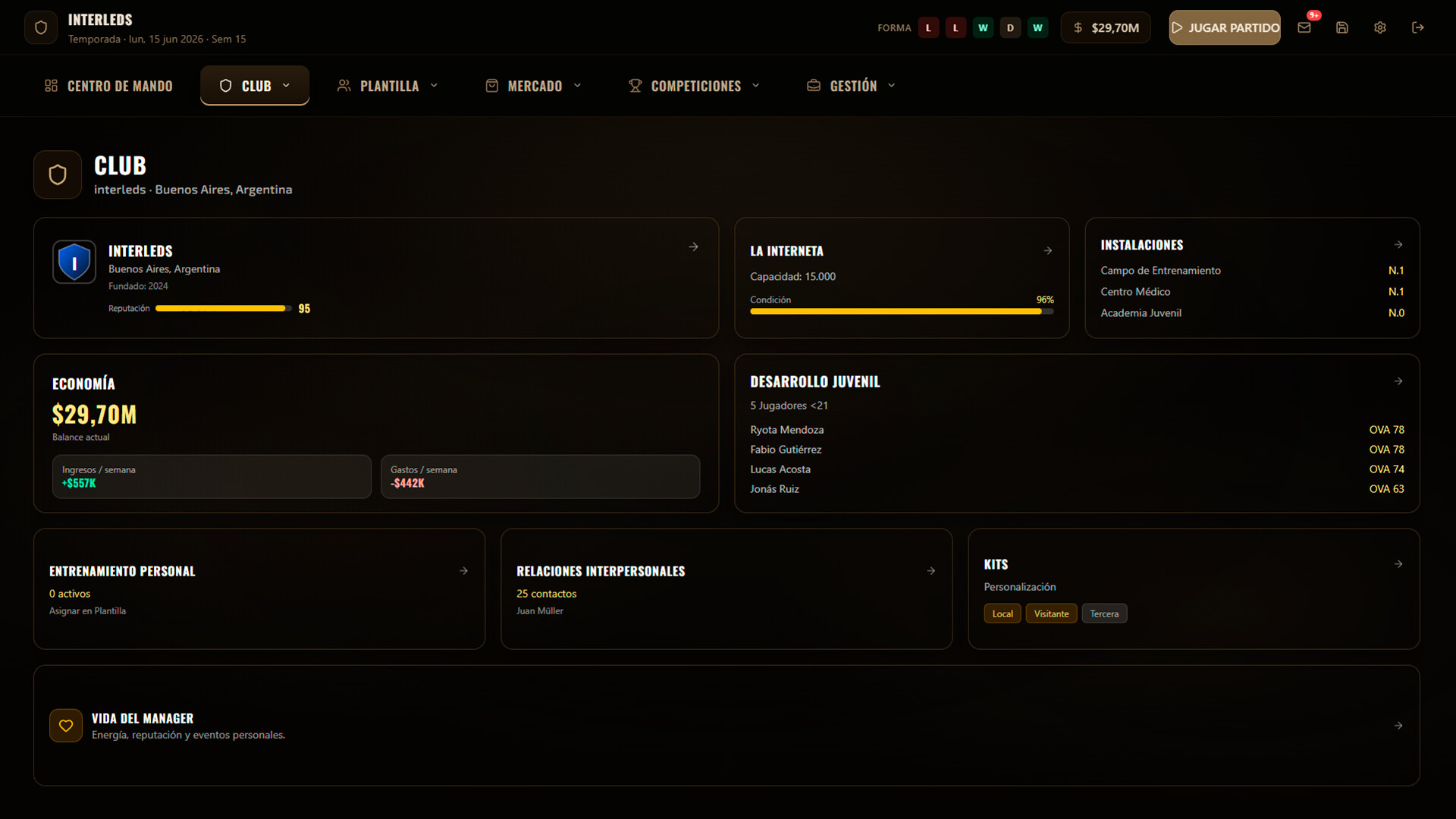
Task: Open the settings gear icon
Action: click(1380, 27)
